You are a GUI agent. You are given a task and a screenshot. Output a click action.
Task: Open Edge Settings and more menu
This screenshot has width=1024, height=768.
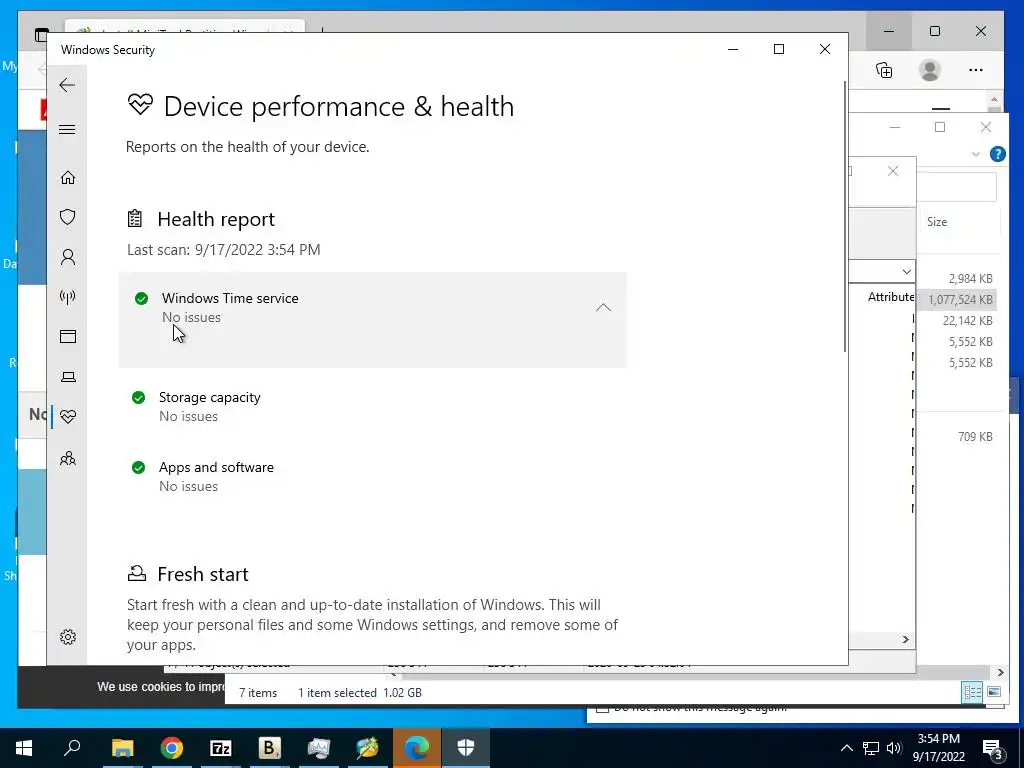[x=976, y=70]
